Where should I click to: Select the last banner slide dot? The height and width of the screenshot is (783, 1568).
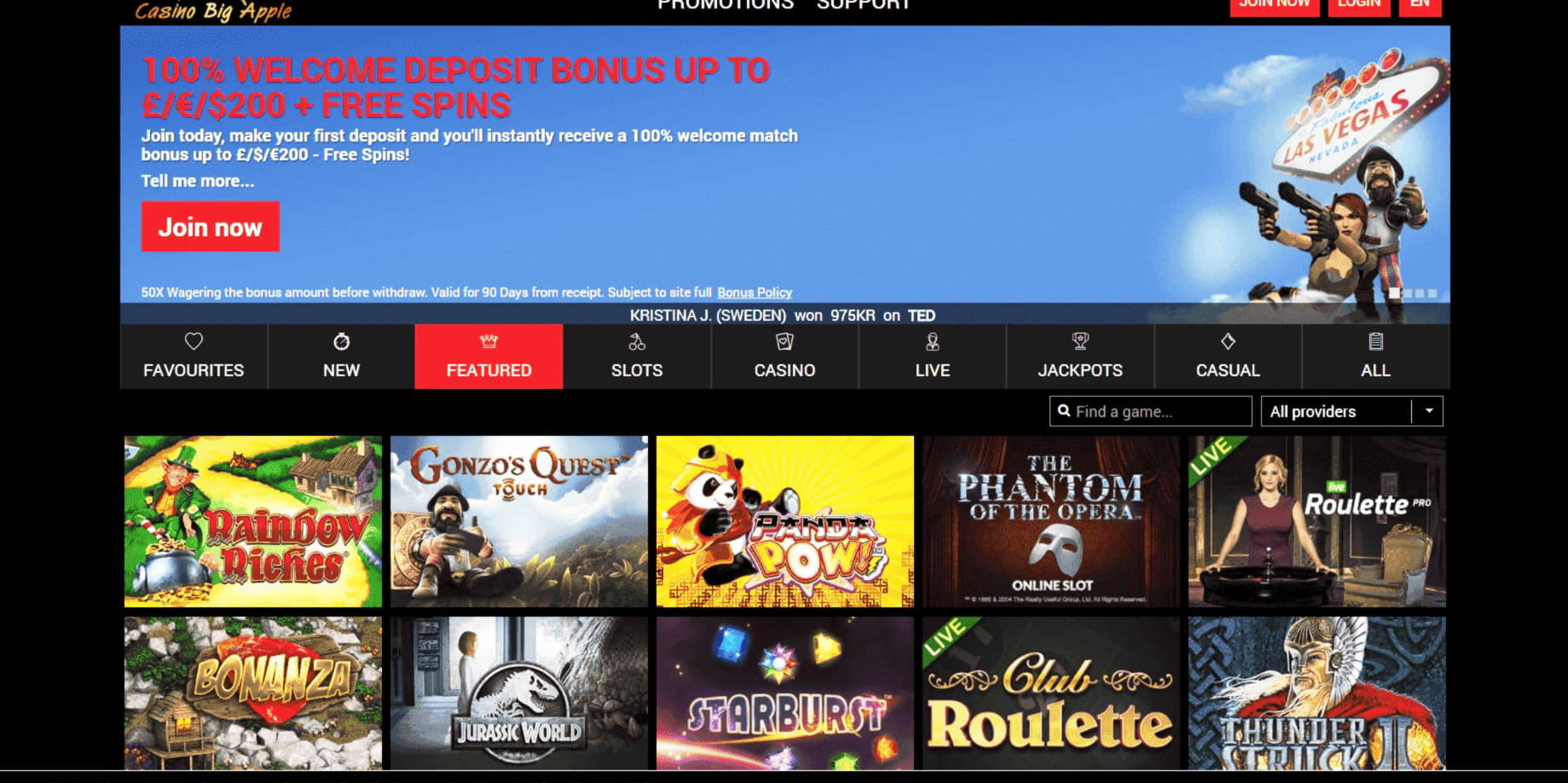pos(1432,293)
